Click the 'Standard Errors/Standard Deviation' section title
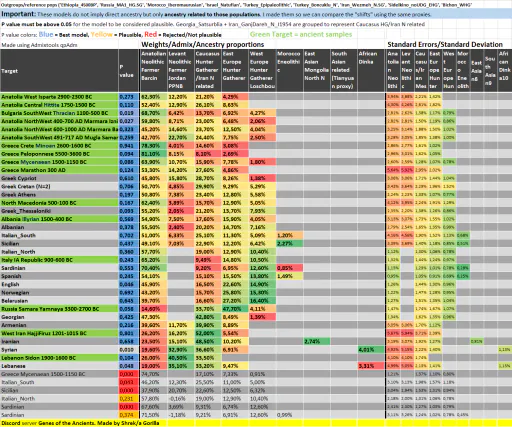The height and width of the screenshot is (427, 512). (x=445, y=44)
